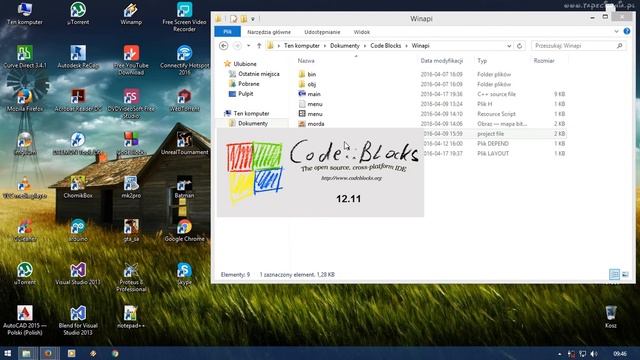Select Ulubione in the navigation pane

pyautogui.click(x=244, y=64)
